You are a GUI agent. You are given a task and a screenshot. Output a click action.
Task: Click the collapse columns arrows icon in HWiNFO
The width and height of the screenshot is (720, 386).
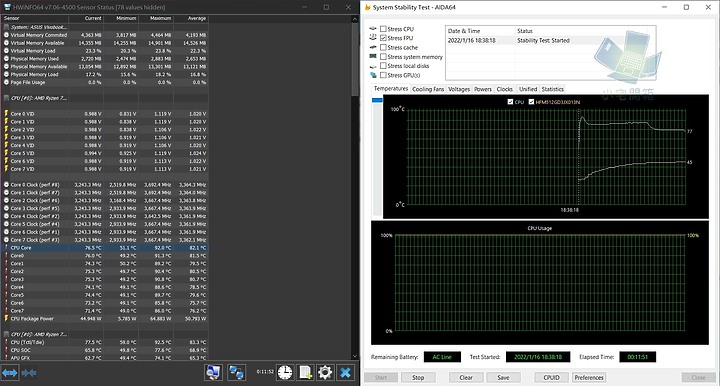point(28,373)
